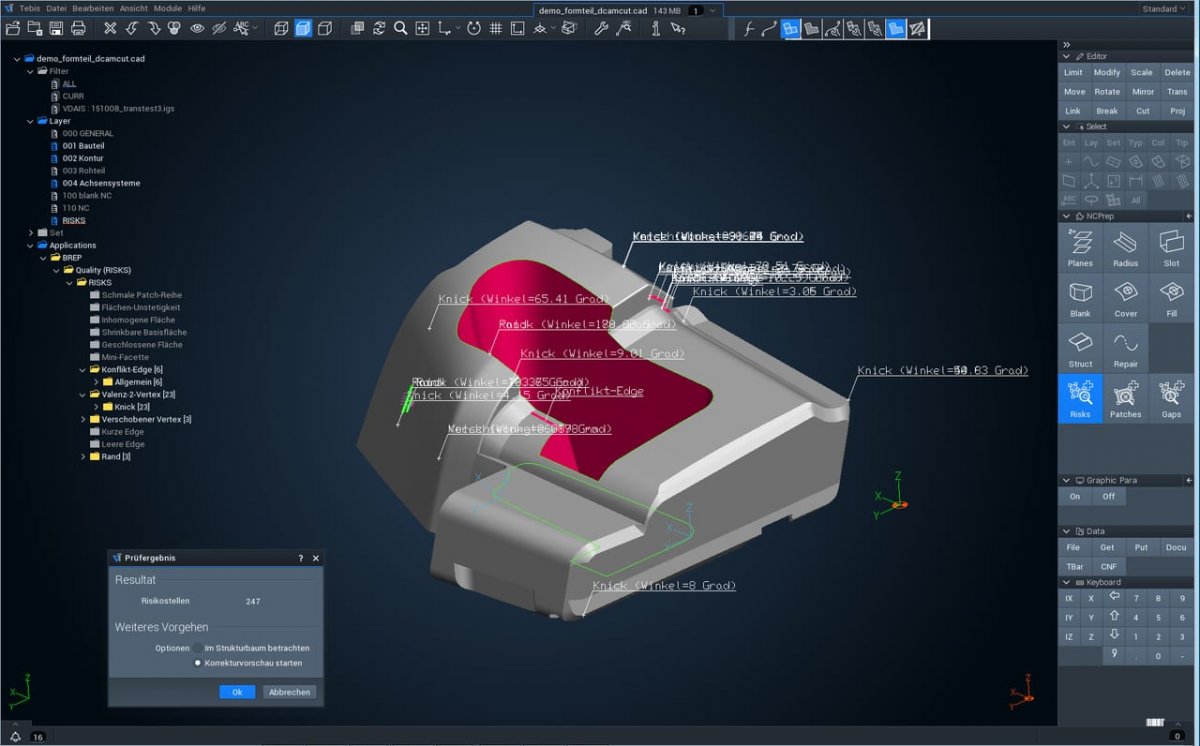
Task: Expand the Rand [3] tree node
Action: pyautogui.click(x=84, y=456)
